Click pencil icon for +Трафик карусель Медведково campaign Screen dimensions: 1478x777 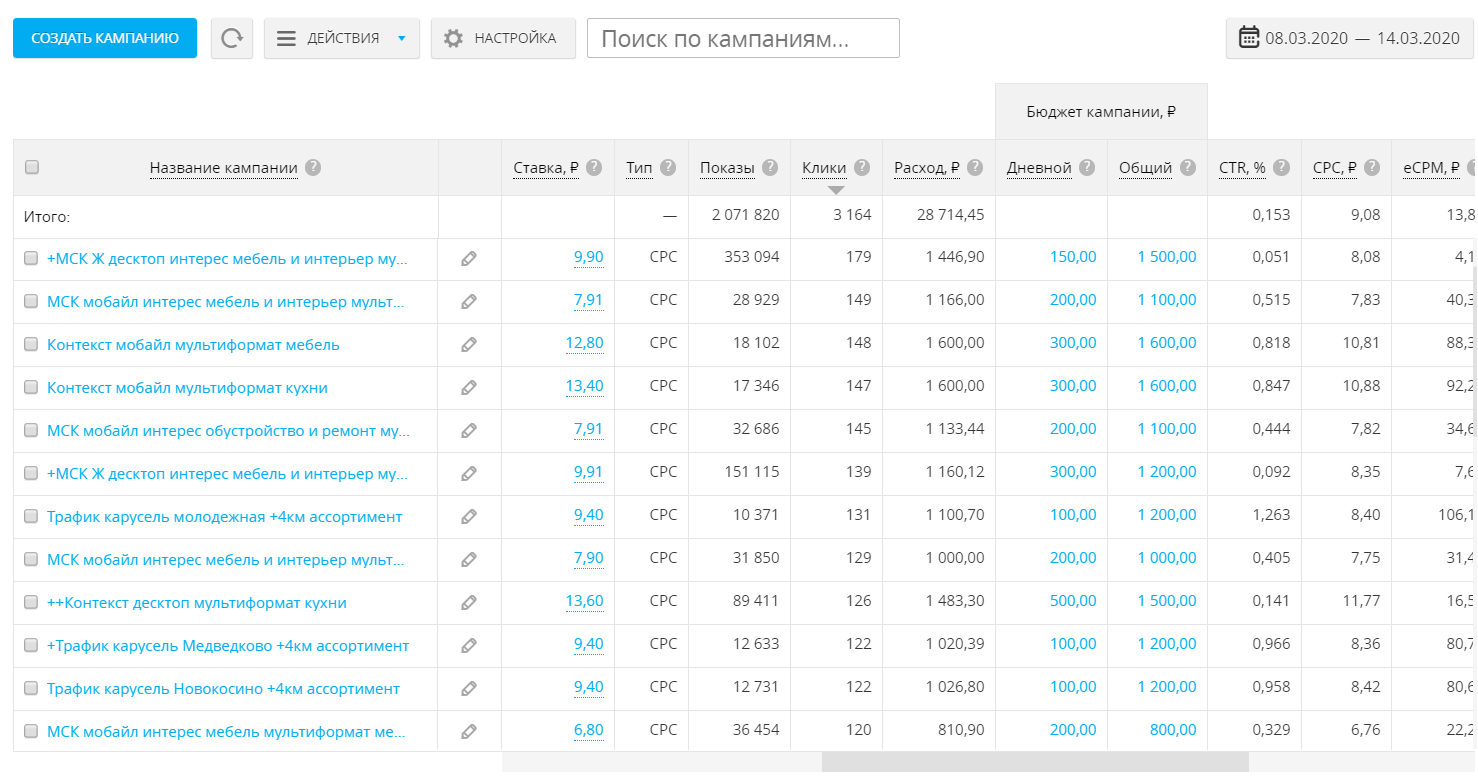point(469,645)
